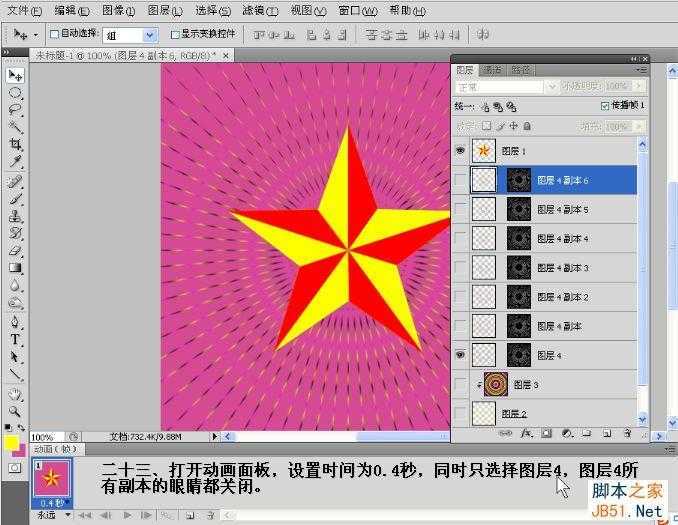Open the 永远 looping options dropdown
Viewport: 678px width, 525px height.
(x=67, y=515)
